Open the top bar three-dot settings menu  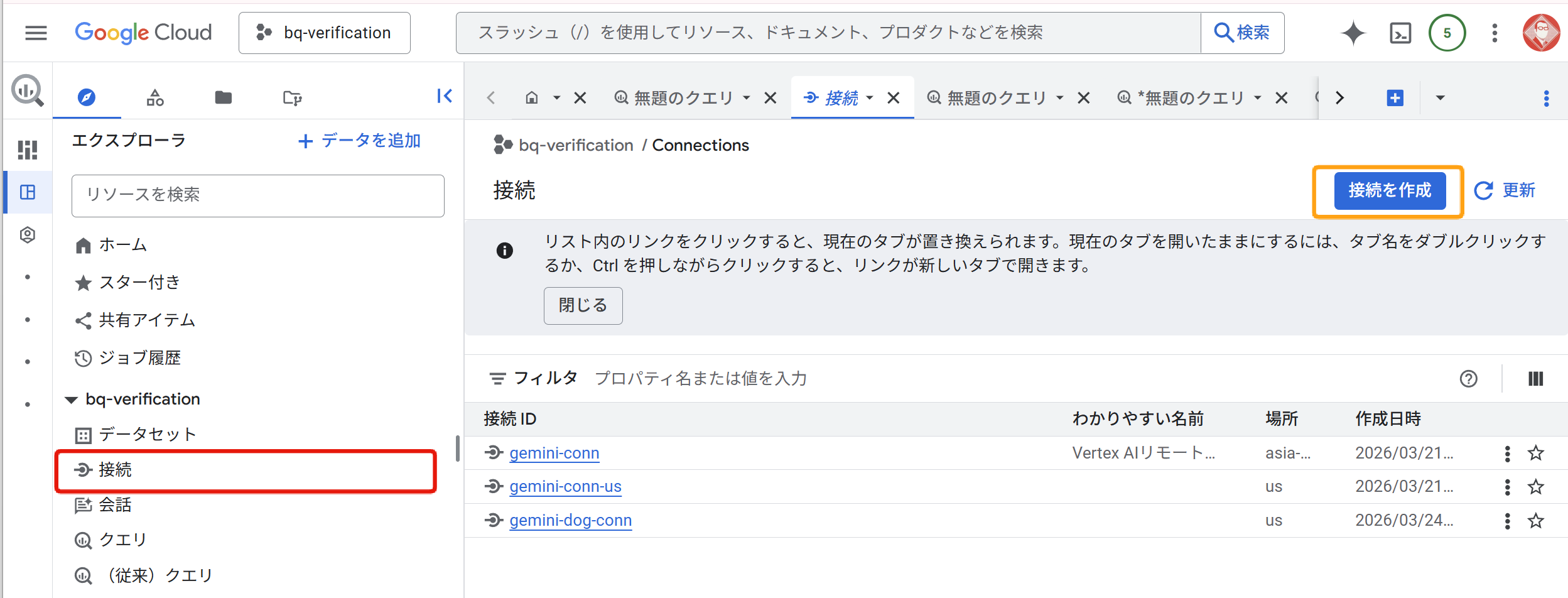(x=1495, y=33)
